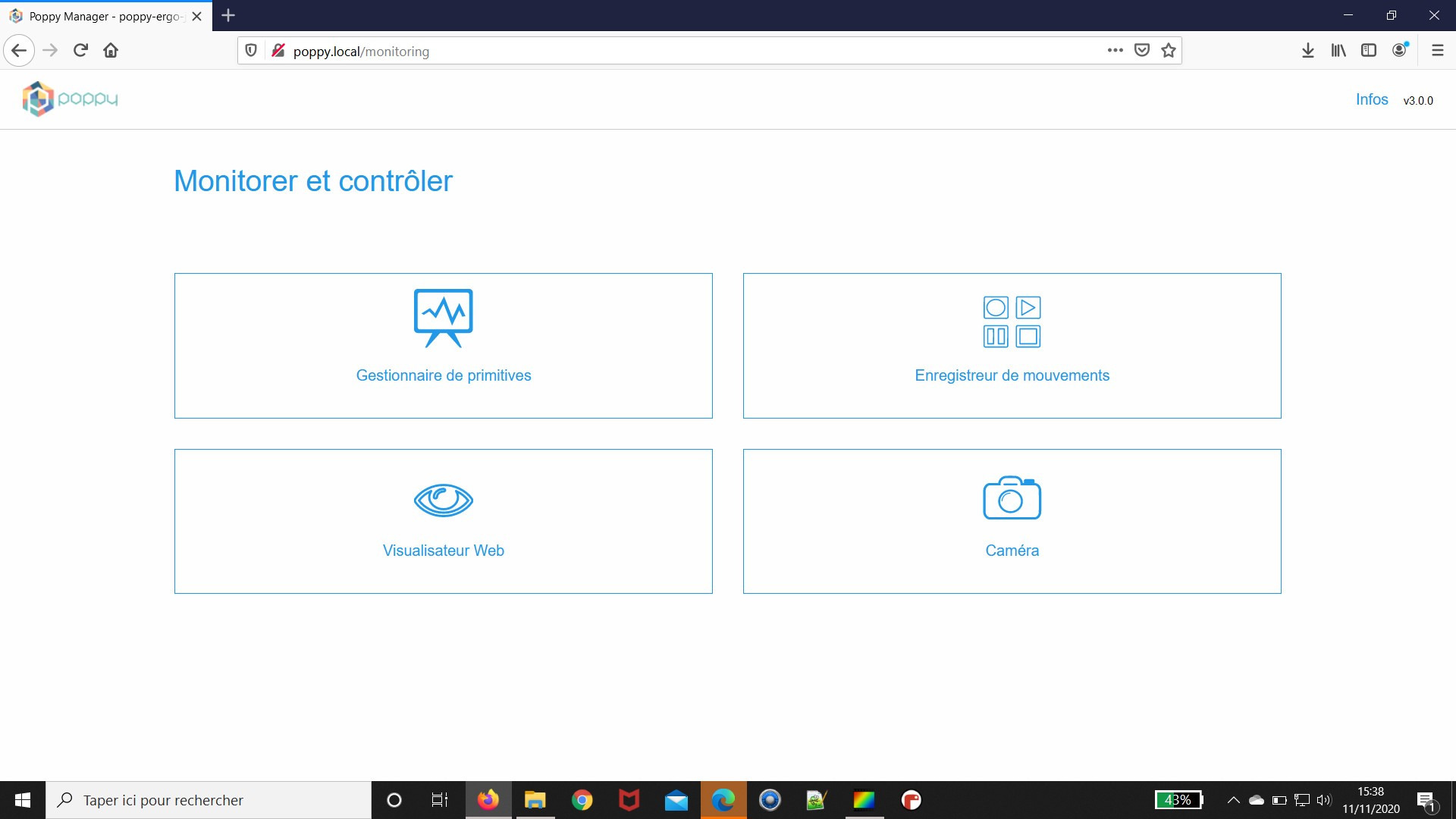
Task: Open the volume tray icon
Action: coord(1324,800)
